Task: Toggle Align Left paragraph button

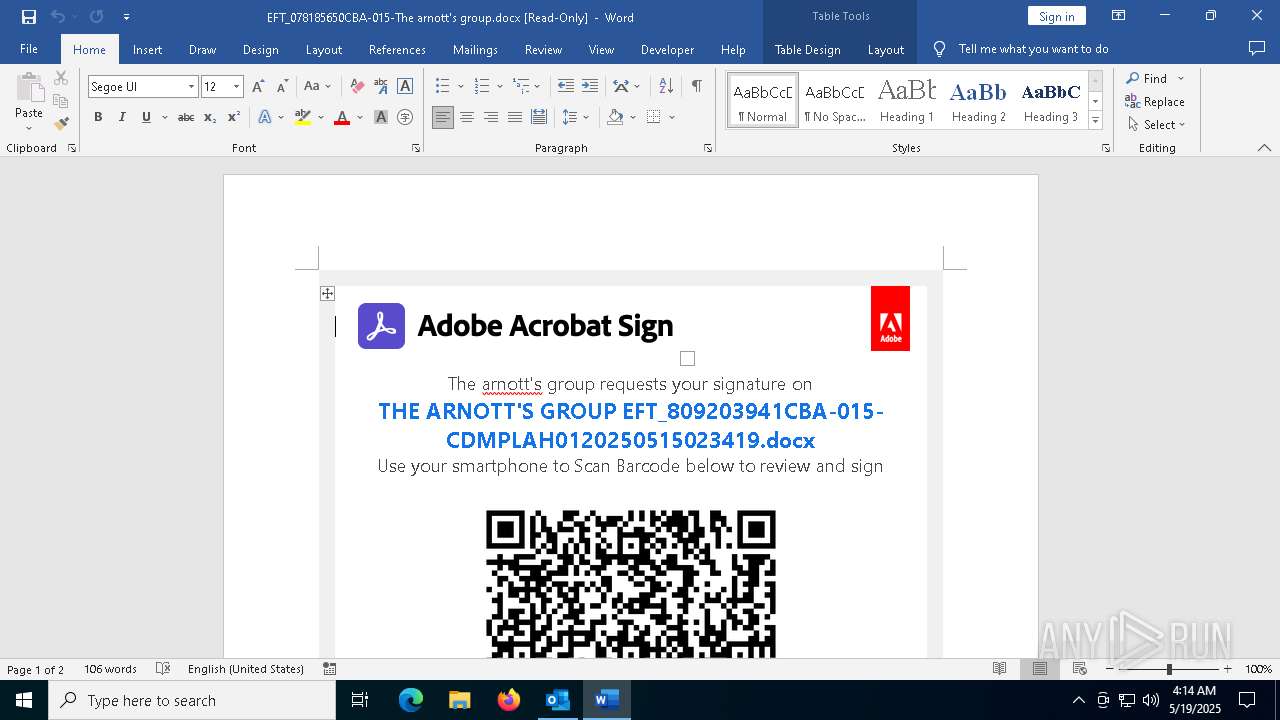Action: click(x=443, y=117)
